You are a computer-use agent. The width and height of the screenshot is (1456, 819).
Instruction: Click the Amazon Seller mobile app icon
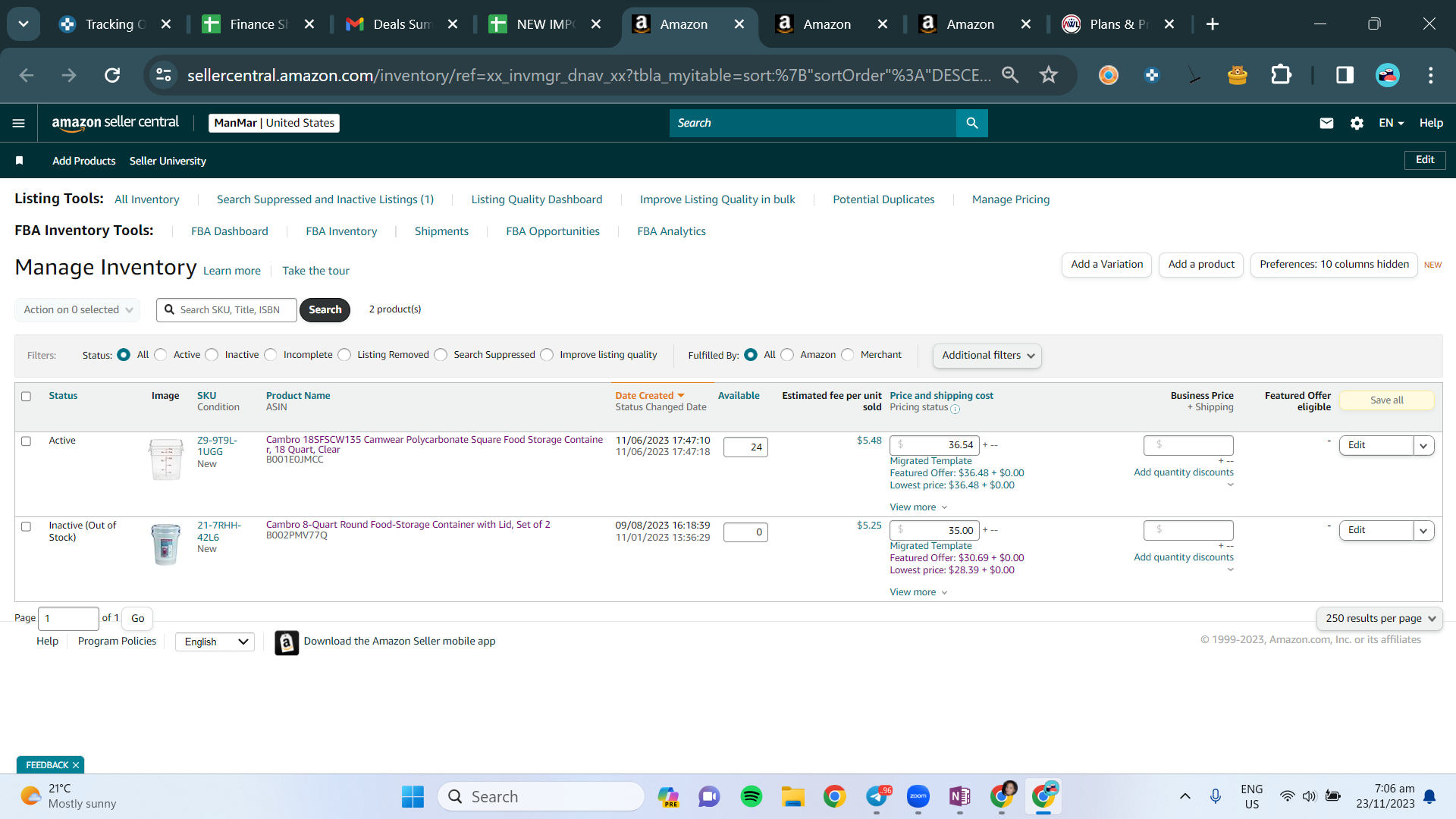(x=287, y=642)
